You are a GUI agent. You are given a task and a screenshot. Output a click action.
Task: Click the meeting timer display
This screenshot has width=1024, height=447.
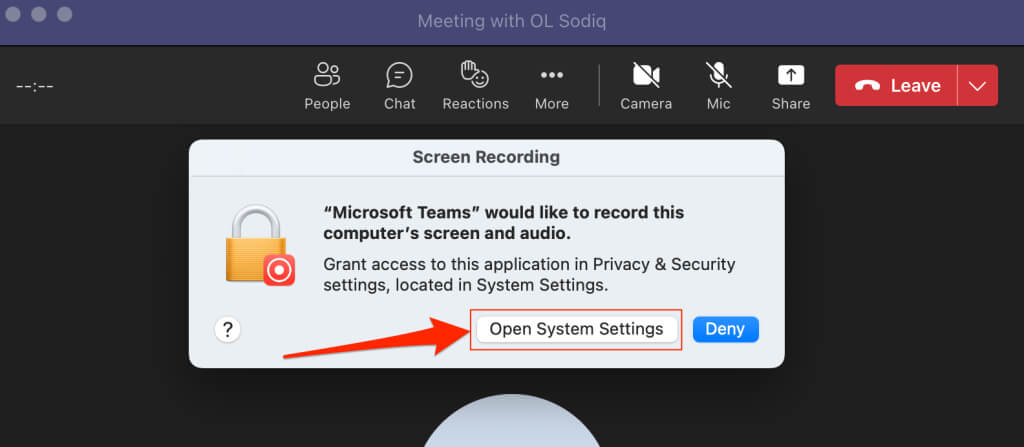[x=35, y=86]
